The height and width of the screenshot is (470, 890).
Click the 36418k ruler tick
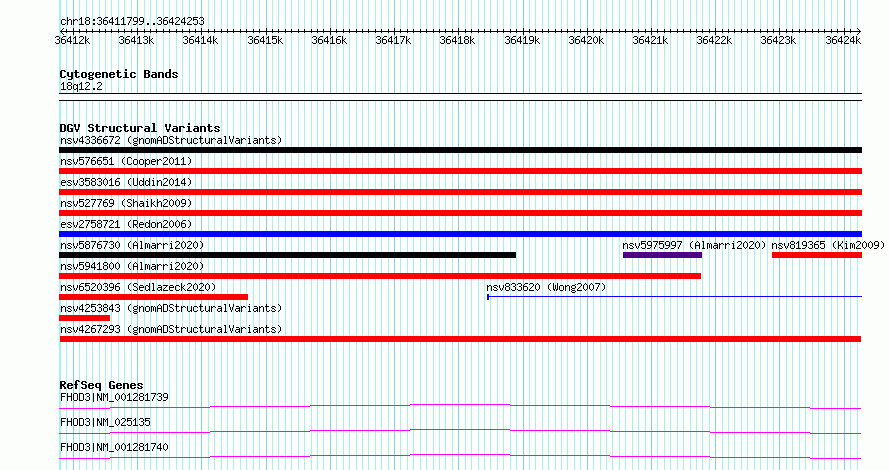tap(457, 40)
